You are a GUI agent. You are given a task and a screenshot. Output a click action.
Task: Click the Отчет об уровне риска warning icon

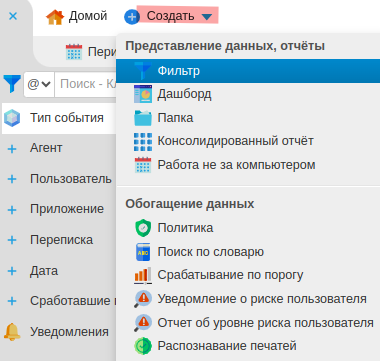click(x=143, y=323)
